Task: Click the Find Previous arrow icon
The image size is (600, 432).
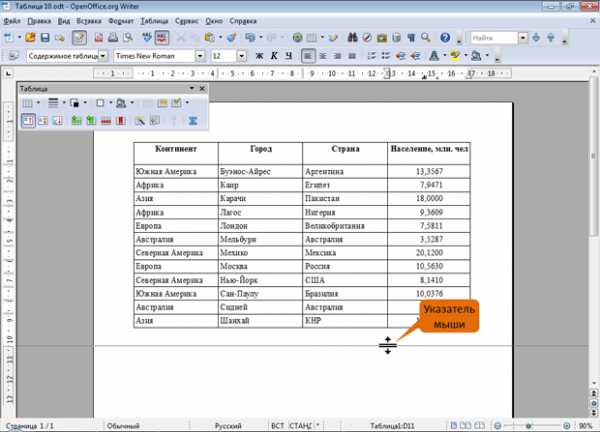Action: coord(551,37)
